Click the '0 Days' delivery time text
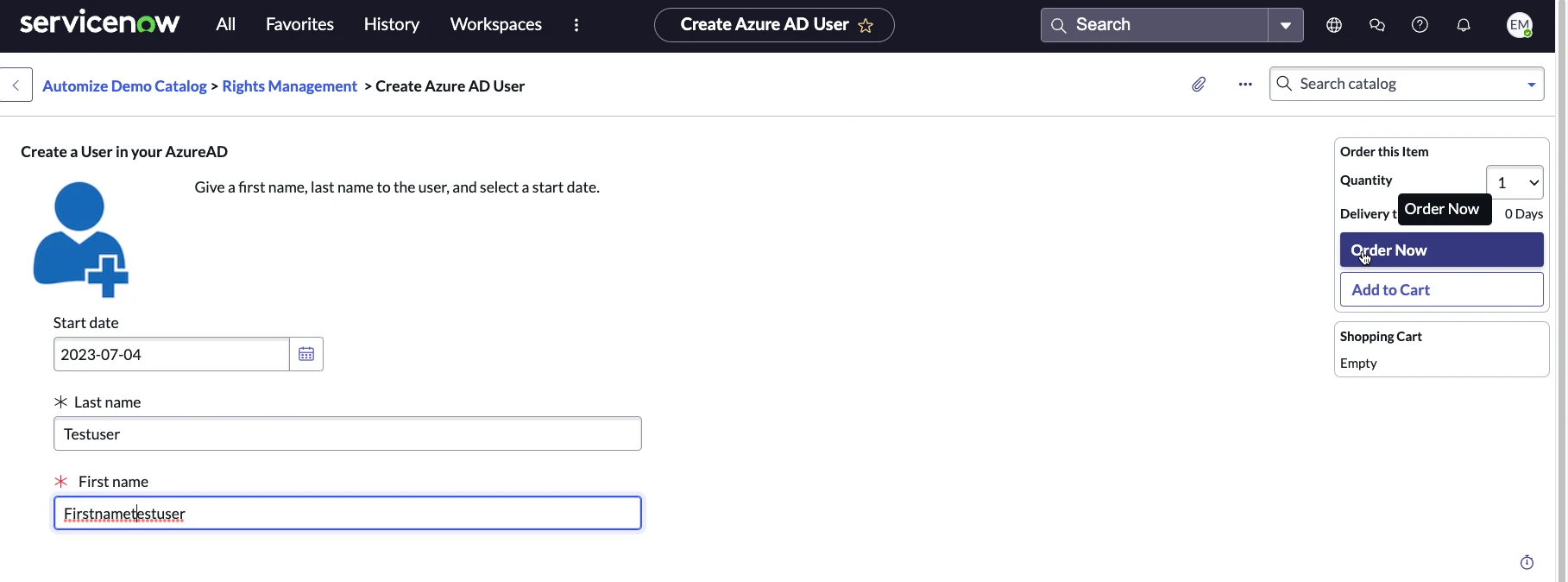 [x=1524, y=214]
